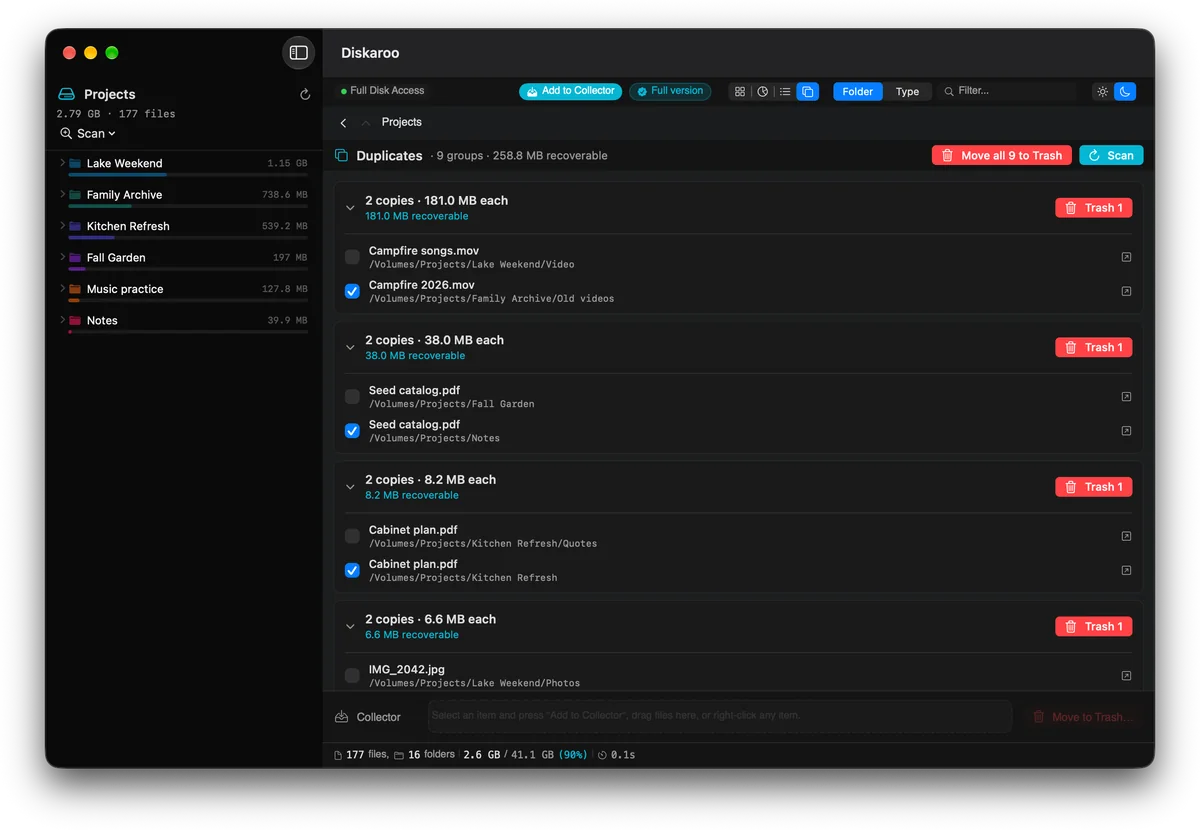Screen dimensions: 1200x830
Task: Go back with the left arrow
Action: coord(343,123)
